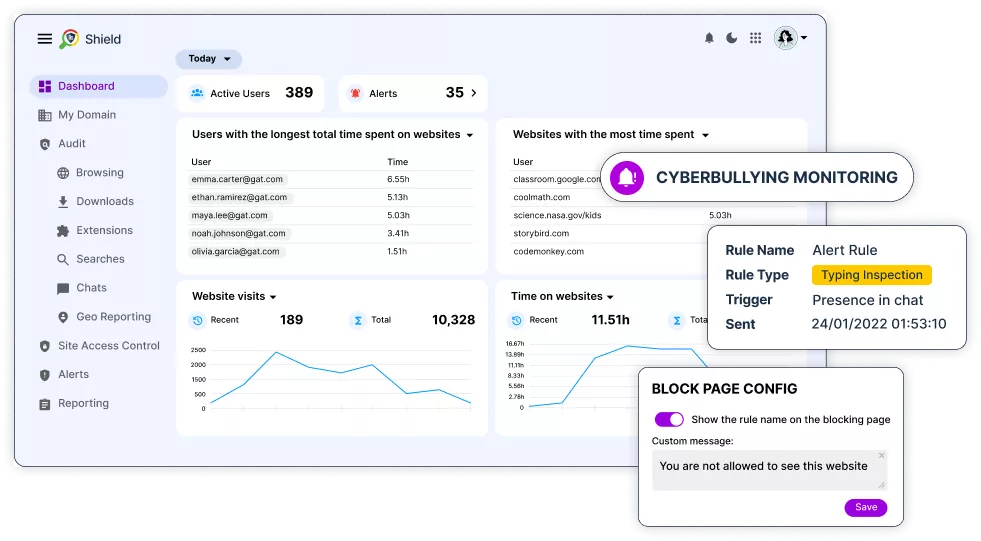Viewport: 981px width, 541px height.
Task: Open the Alerts card showing 35
Action: (412, 93)
